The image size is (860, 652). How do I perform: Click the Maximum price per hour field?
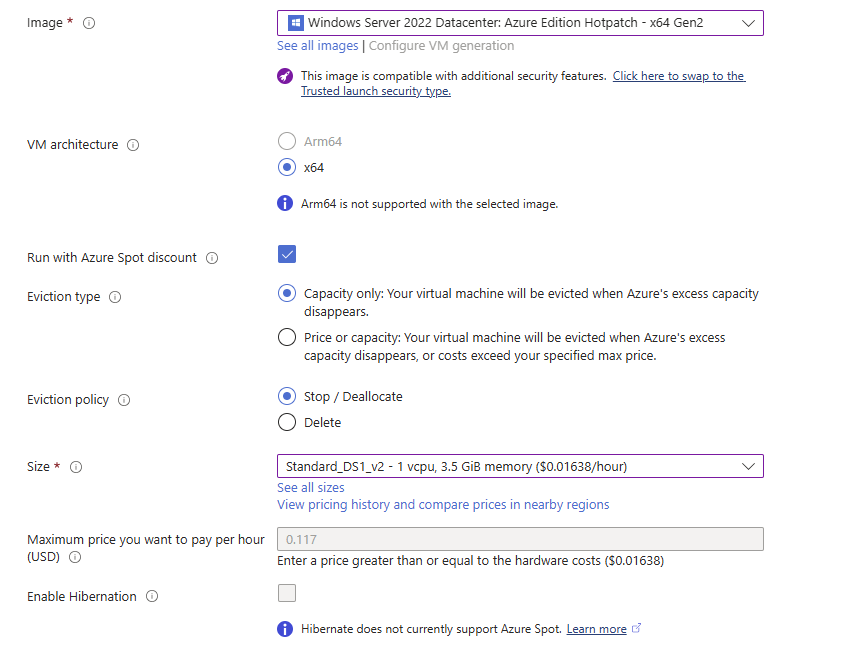pos(520,539)
